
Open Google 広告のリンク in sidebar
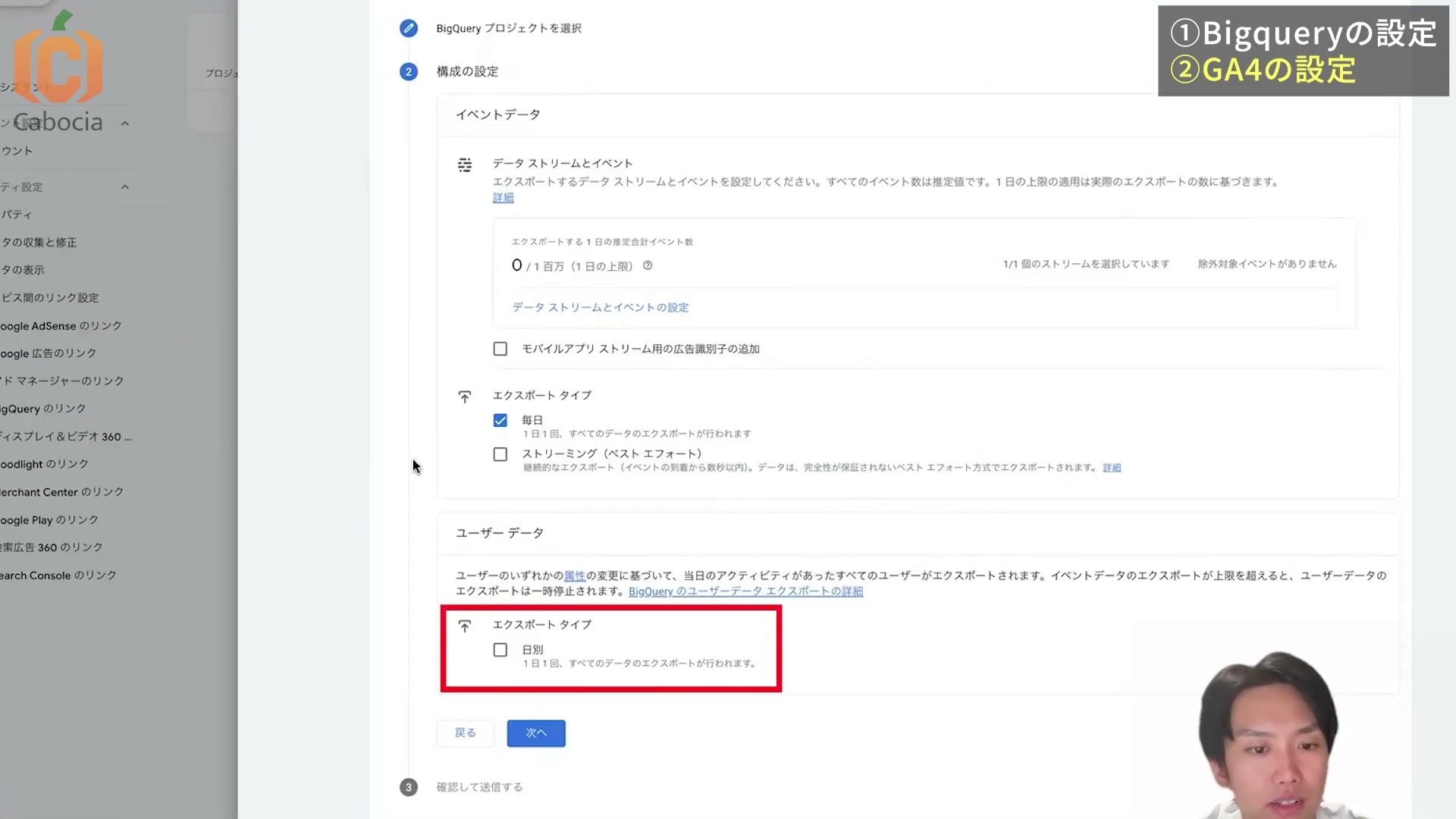pos(49,353)
